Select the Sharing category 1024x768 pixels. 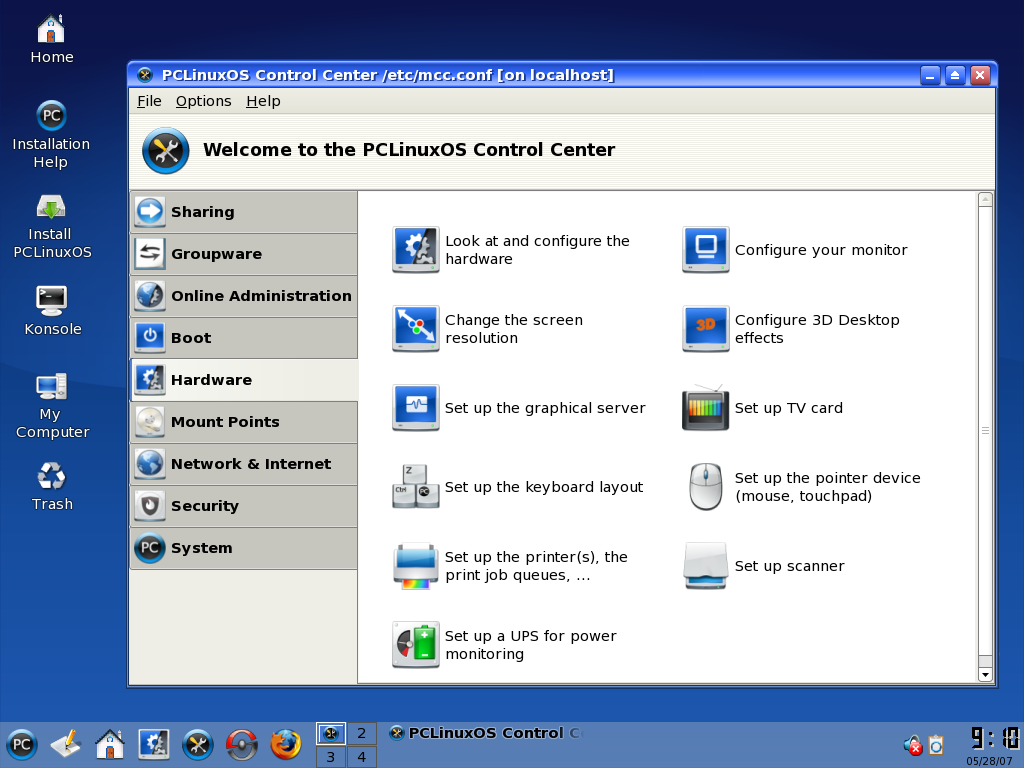(244, 212)
